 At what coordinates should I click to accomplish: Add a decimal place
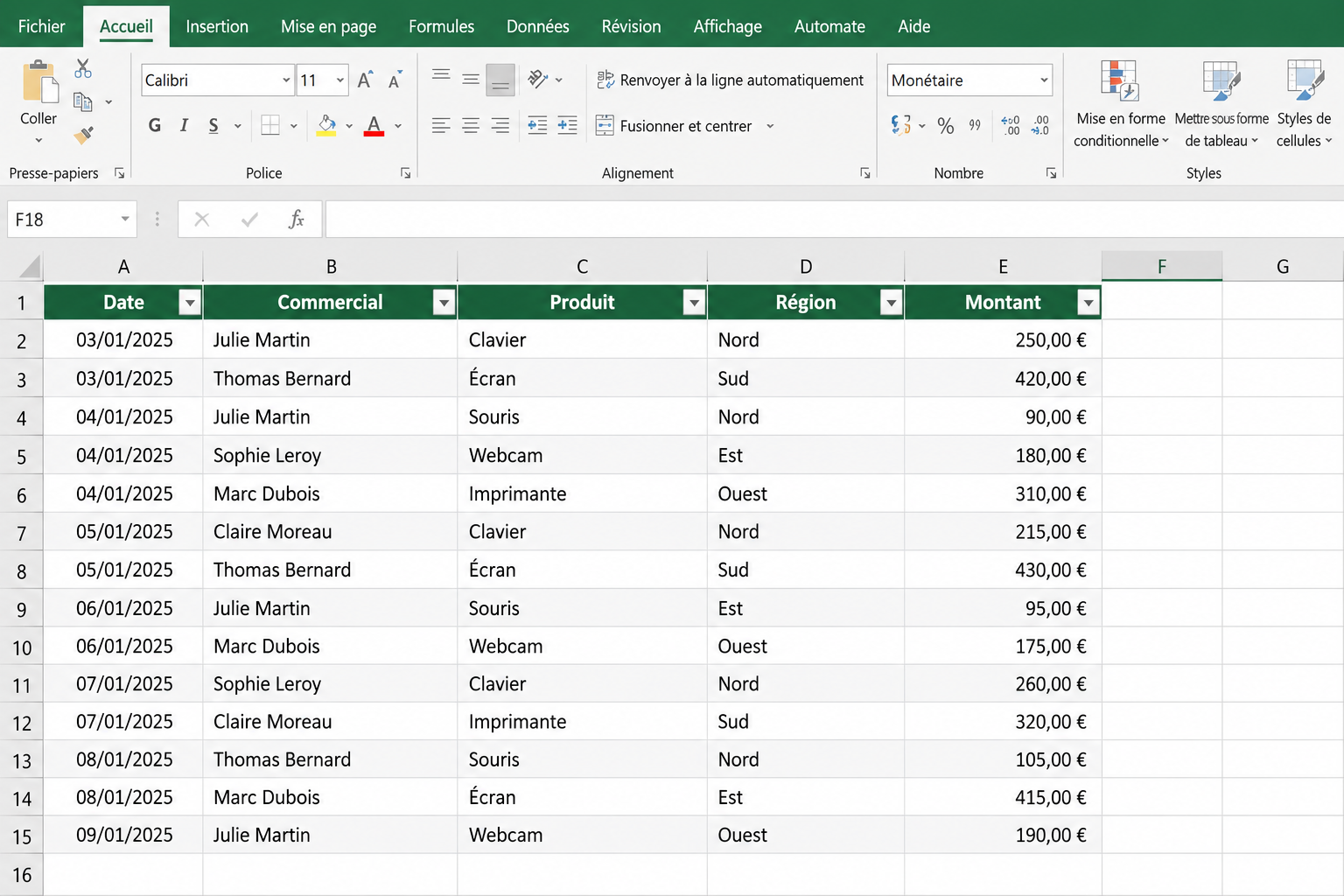[1011, 125]
